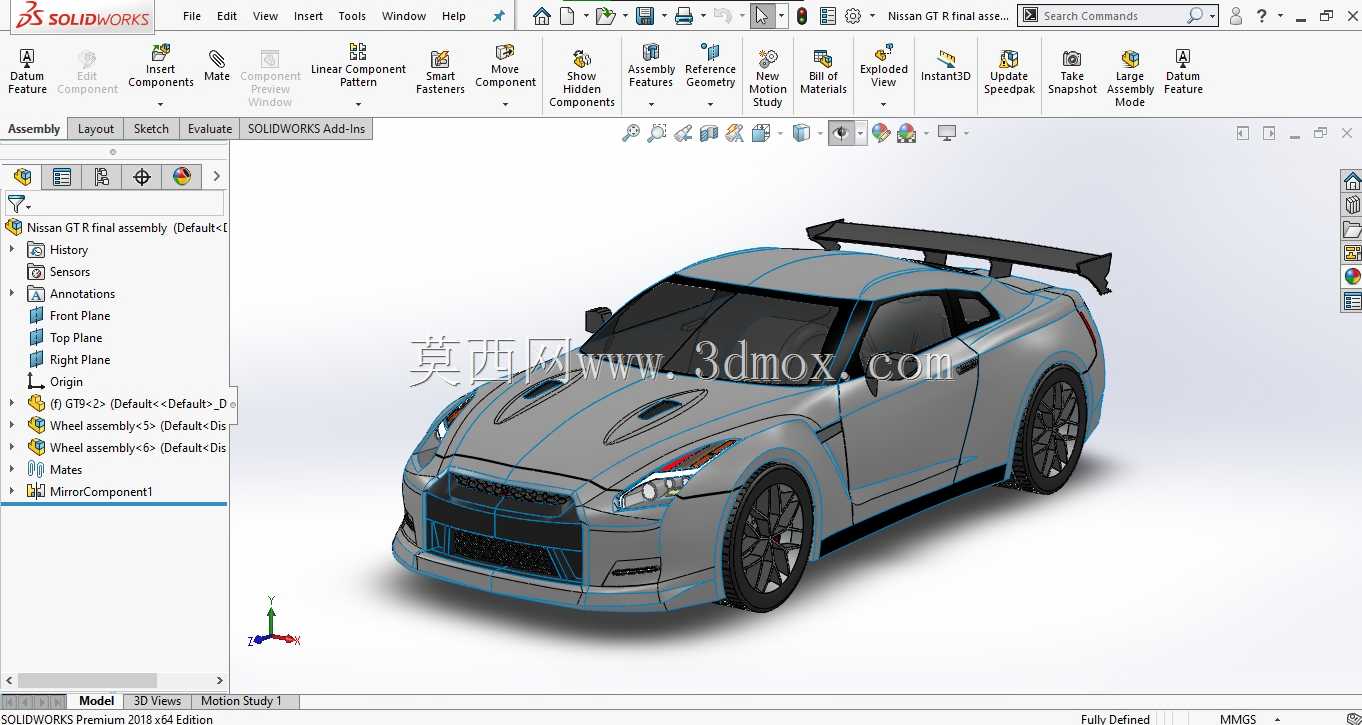Click the tree filter funnel icon
Image resolution: width=1362 pixels, height=725 pixels.
click(16, 203)
